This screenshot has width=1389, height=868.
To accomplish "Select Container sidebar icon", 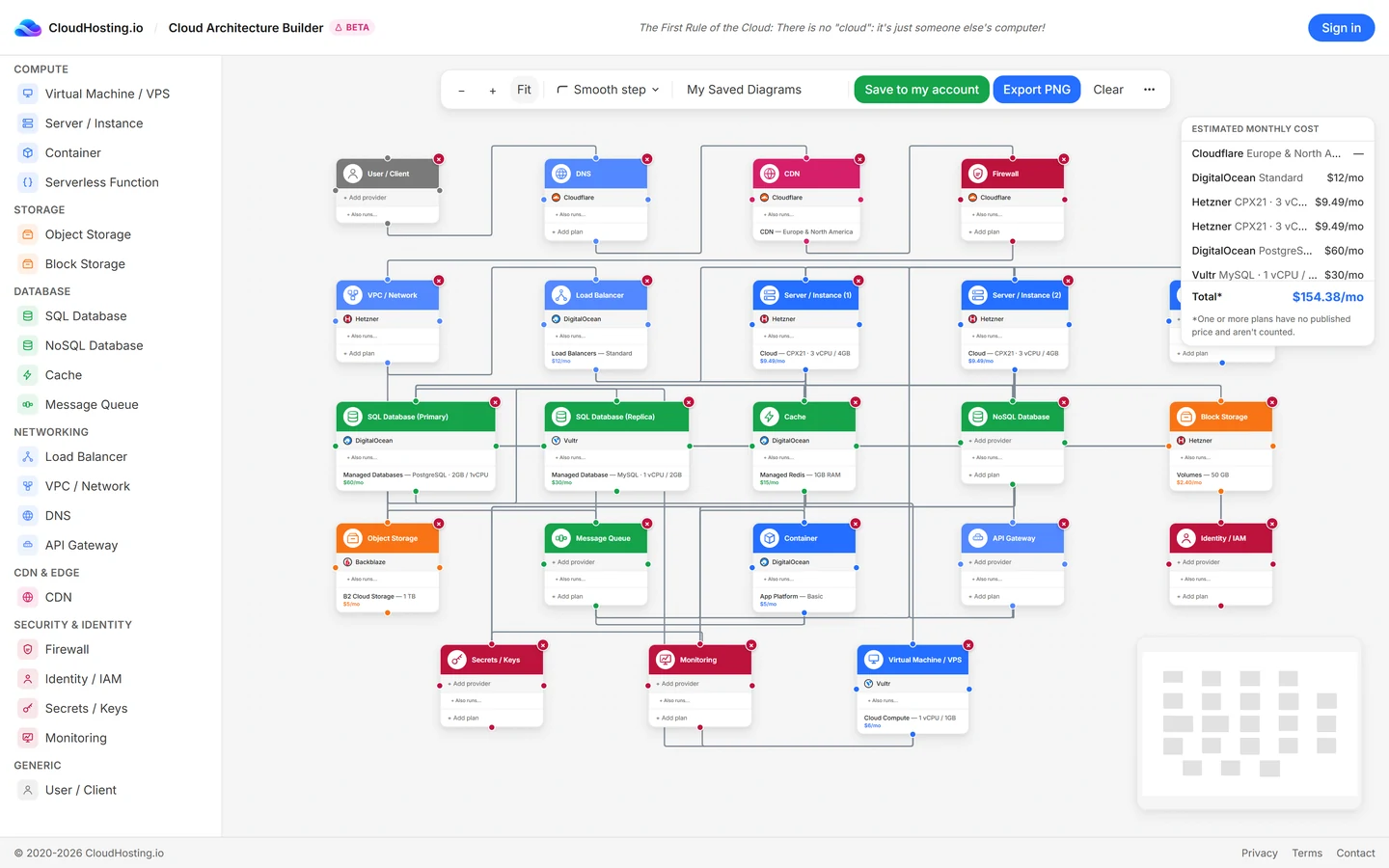I will click(x=28, y=152).
